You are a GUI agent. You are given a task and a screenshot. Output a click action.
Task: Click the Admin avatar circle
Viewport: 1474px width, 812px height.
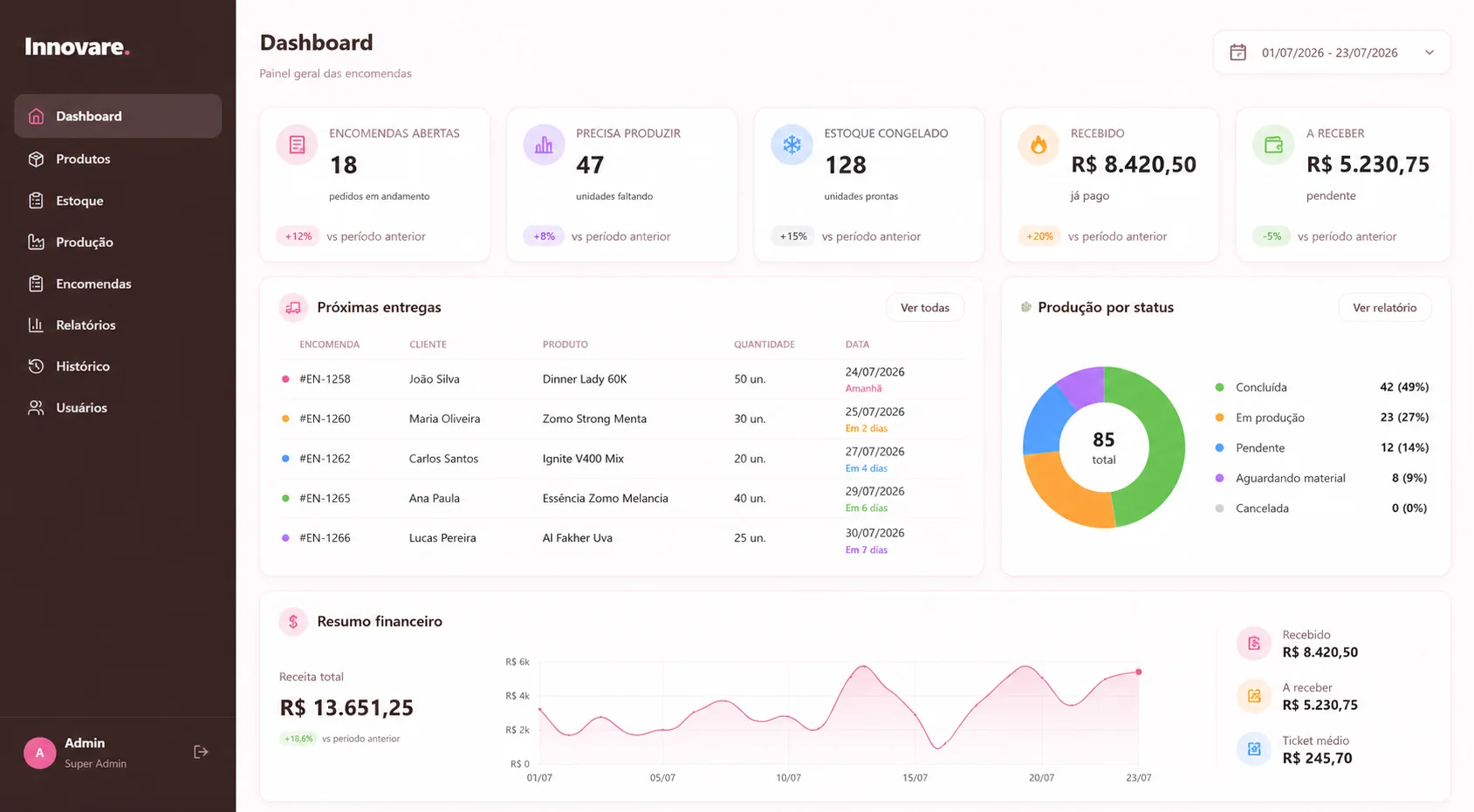point(39,753)
